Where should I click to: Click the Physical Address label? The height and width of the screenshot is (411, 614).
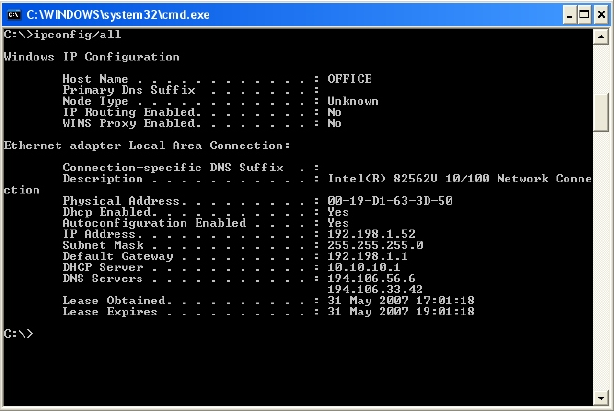pos(121,201)
